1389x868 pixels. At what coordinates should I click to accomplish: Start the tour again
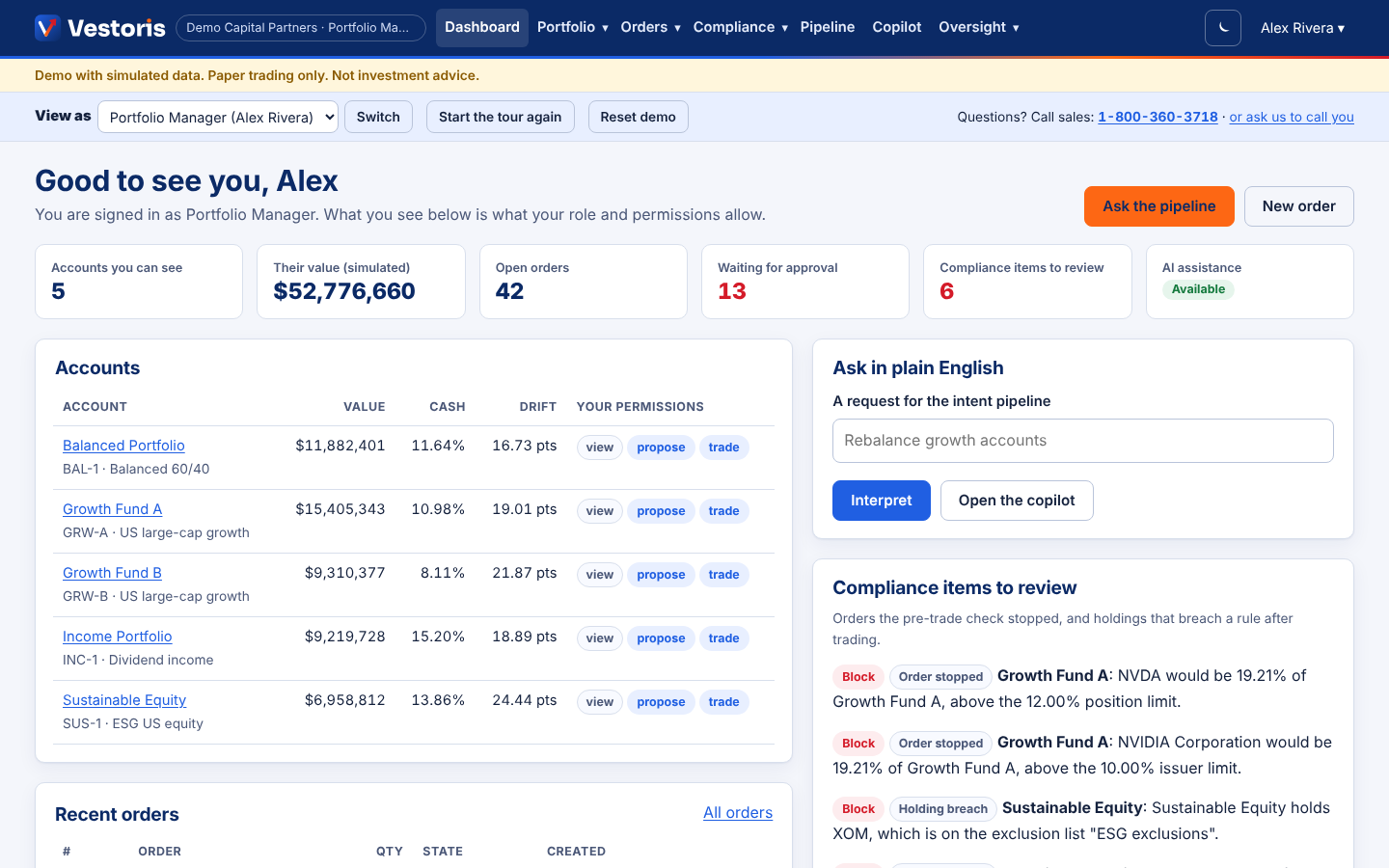[x=500, y=117]
